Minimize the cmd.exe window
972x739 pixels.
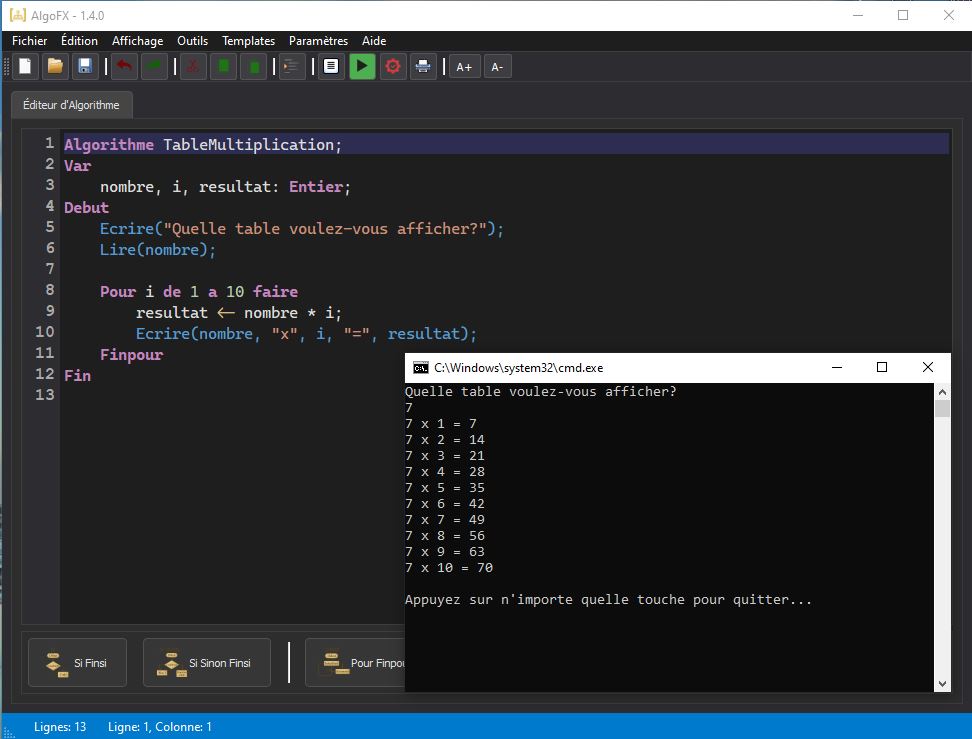[837, 368]
